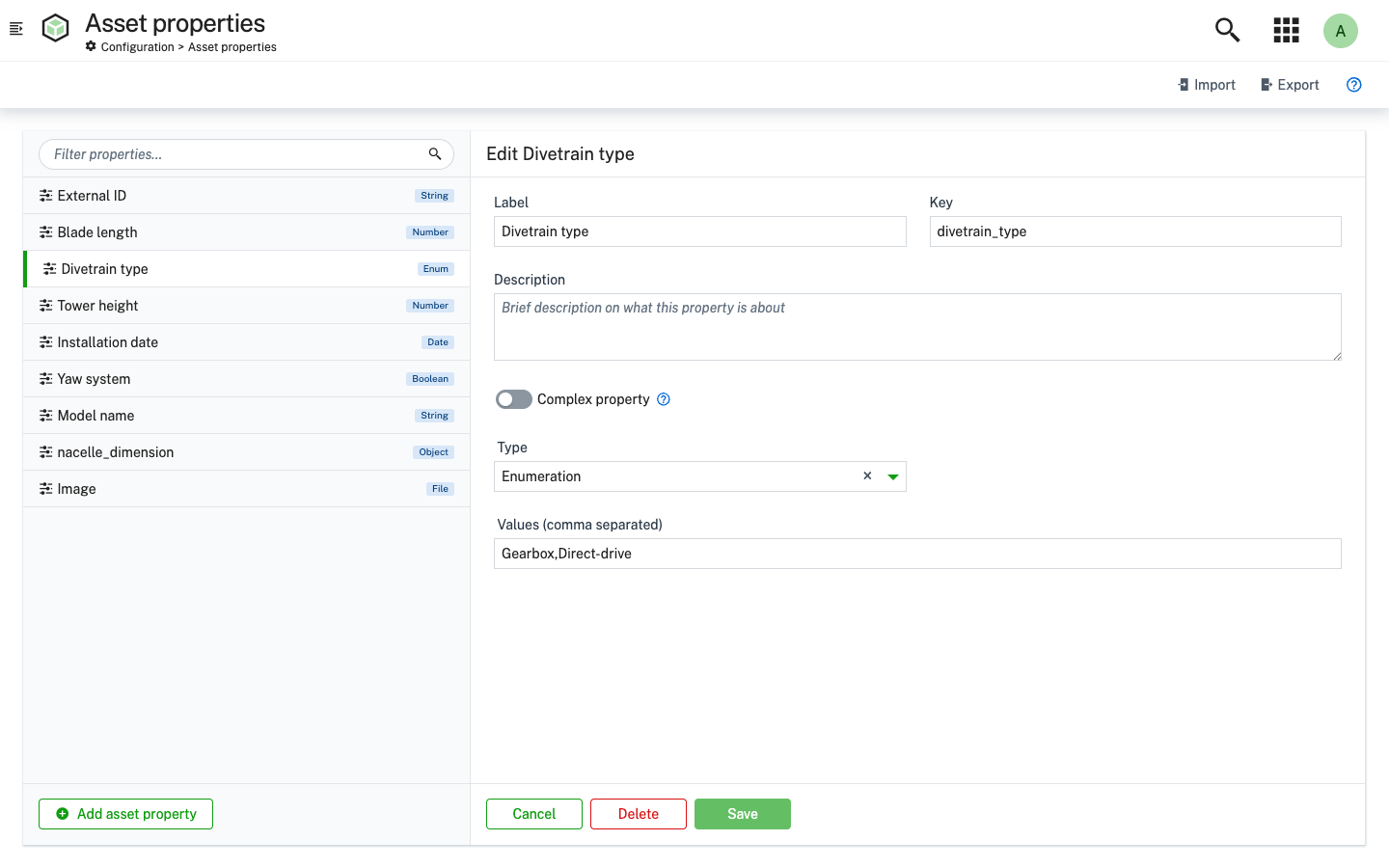This screenshot has width=1389, height=868.
Task: Click the hexagon application logo
Action: (55, 28)
